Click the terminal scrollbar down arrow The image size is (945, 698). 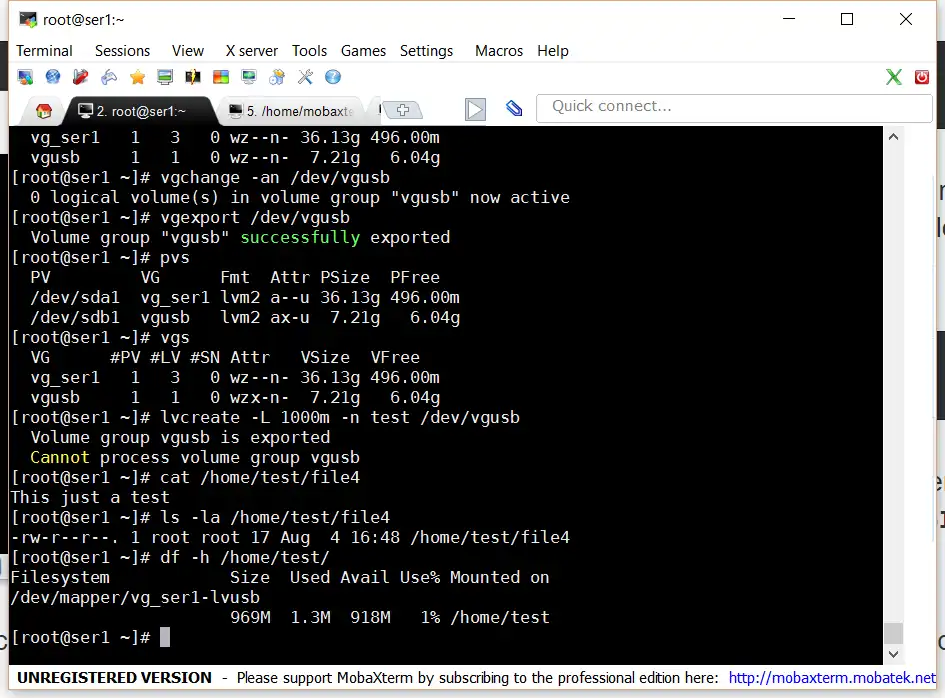pyautogui.click(x=893, y=654)
